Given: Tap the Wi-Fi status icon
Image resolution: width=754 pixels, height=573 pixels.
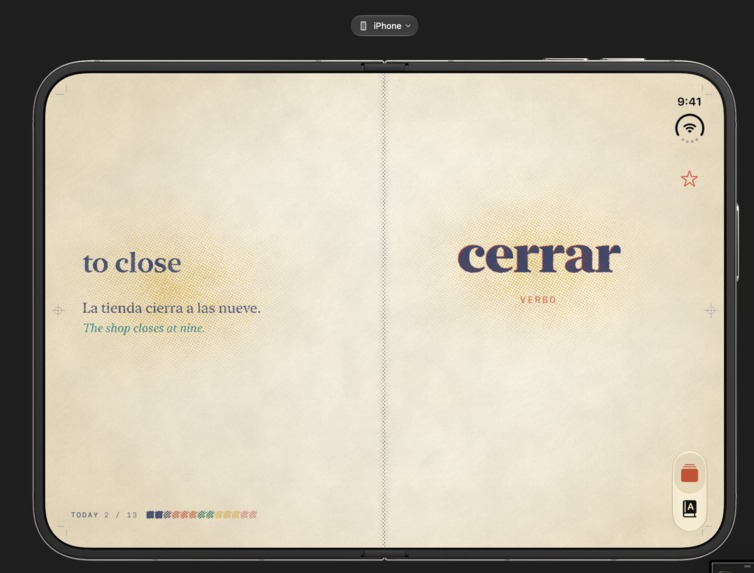Looking at the screenshot, I should click(690, 128).
